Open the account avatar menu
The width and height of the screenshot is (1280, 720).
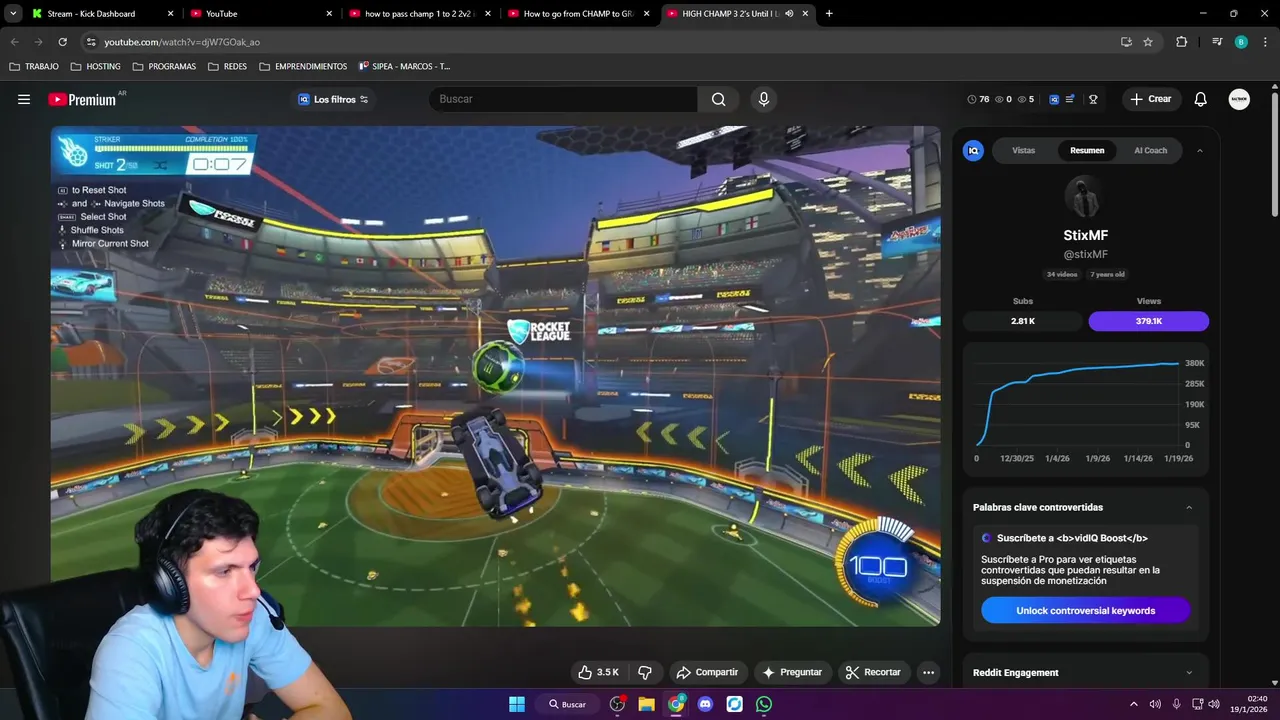pyautogui.click(x=1239, y=99)
